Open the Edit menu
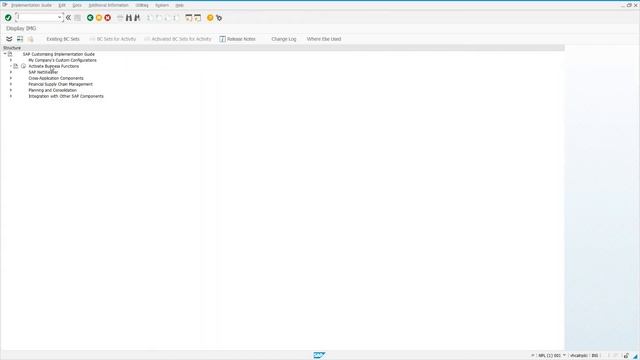The height and width of the screenshot is (360, 640). click(62, 5)
